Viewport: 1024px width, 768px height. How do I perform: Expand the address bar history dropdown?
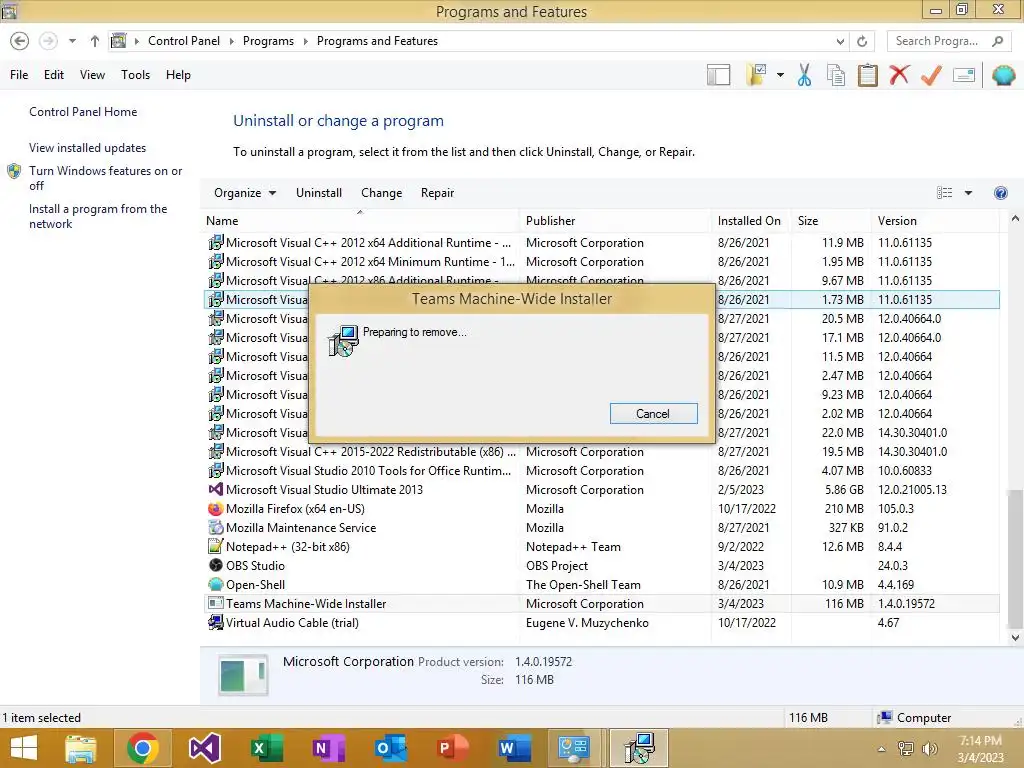pyautogui.click(x=840, y=41)
